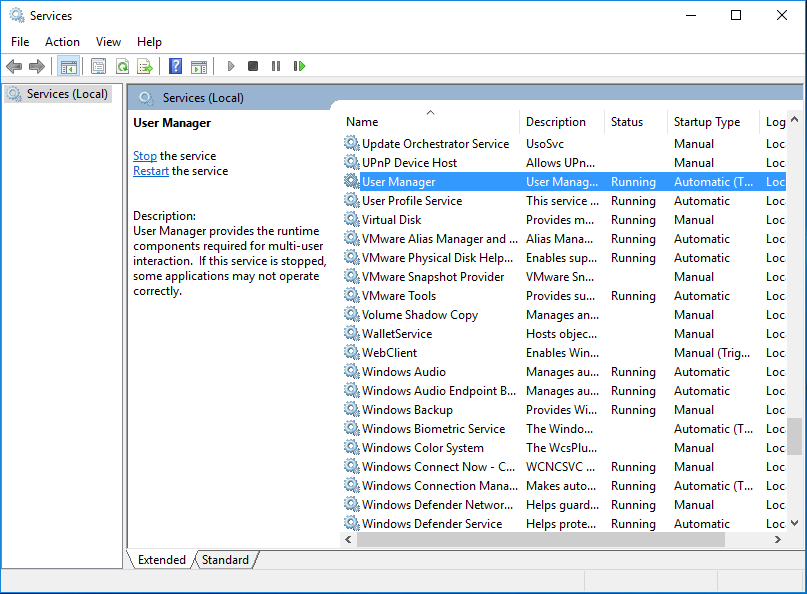Click the gear icon of Volume Shadow Copy
807x594 pixels.
point(352,315)
